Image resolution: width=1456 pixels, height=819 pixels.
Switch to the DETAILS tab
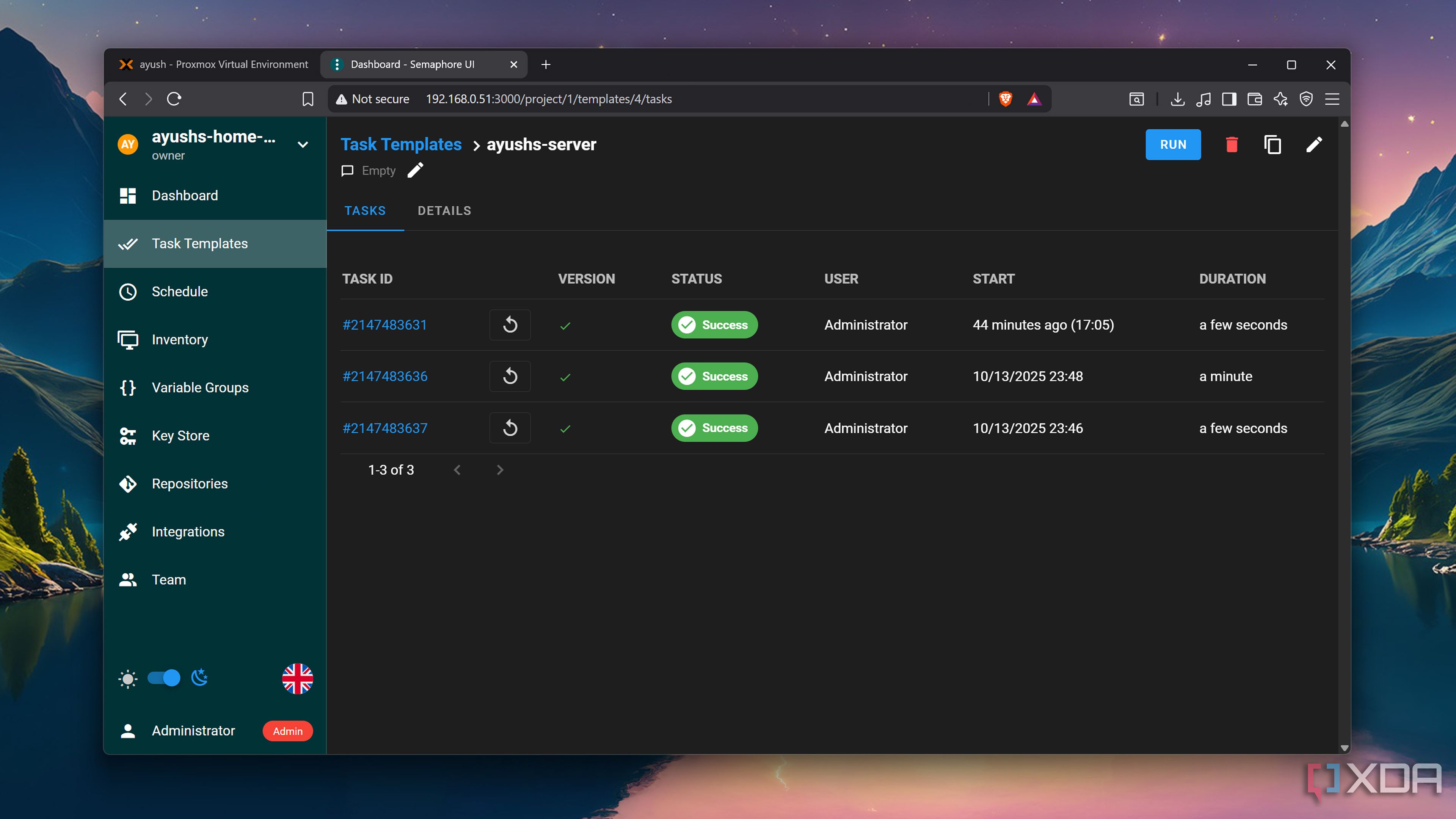444,211
